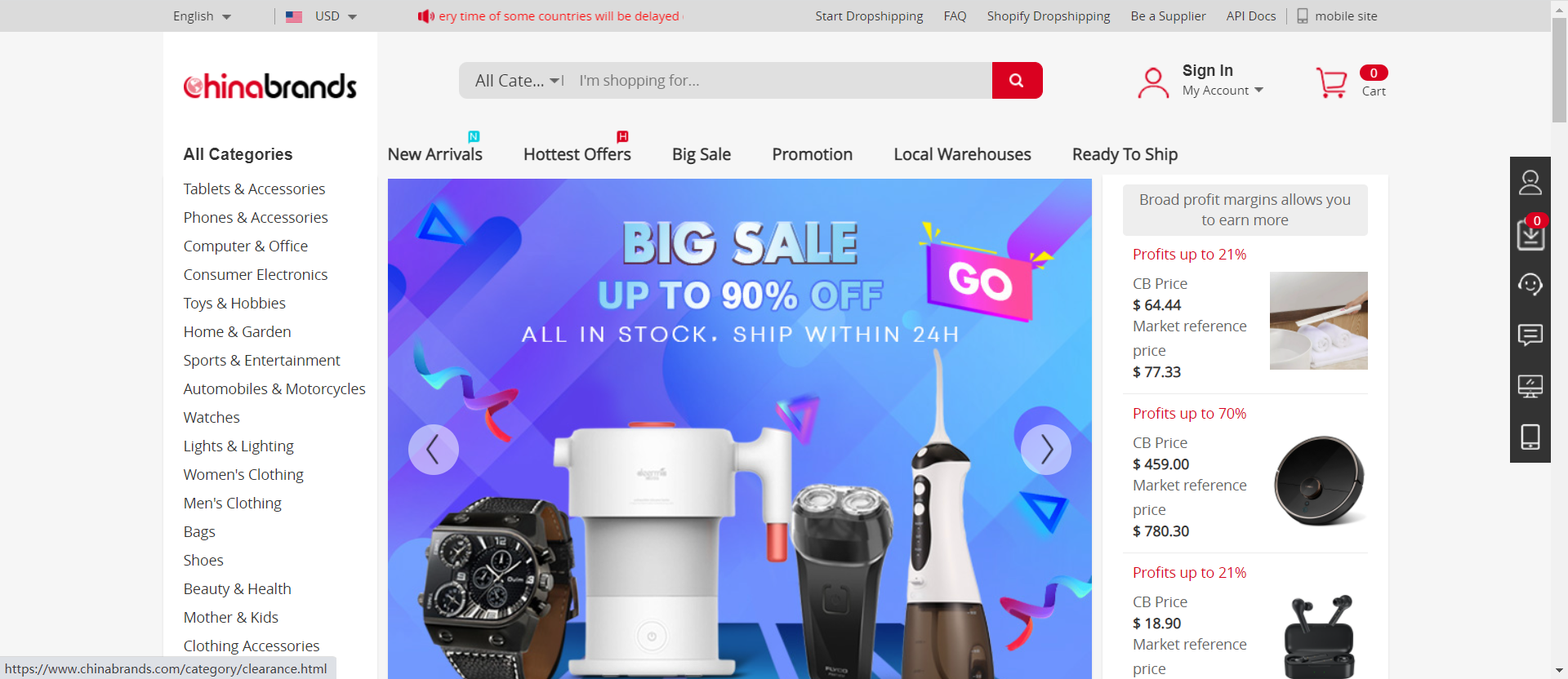Open the shopping cart icon
This screenshot has height=679, width=1568.
[x=1331, y=82]
